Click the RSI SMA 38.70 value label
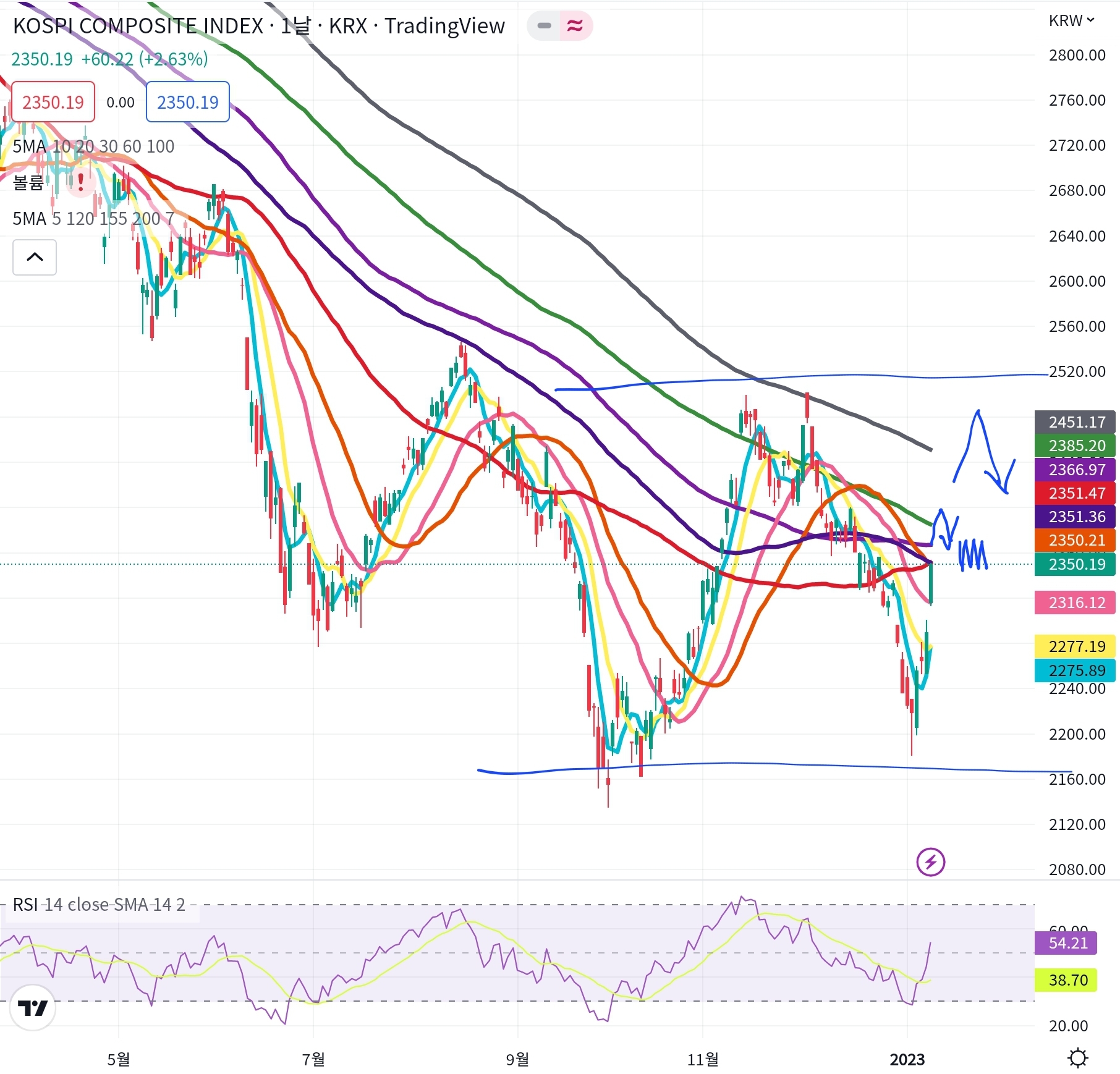This screenshot has width=1120, height=1074. pos(1066,980)
